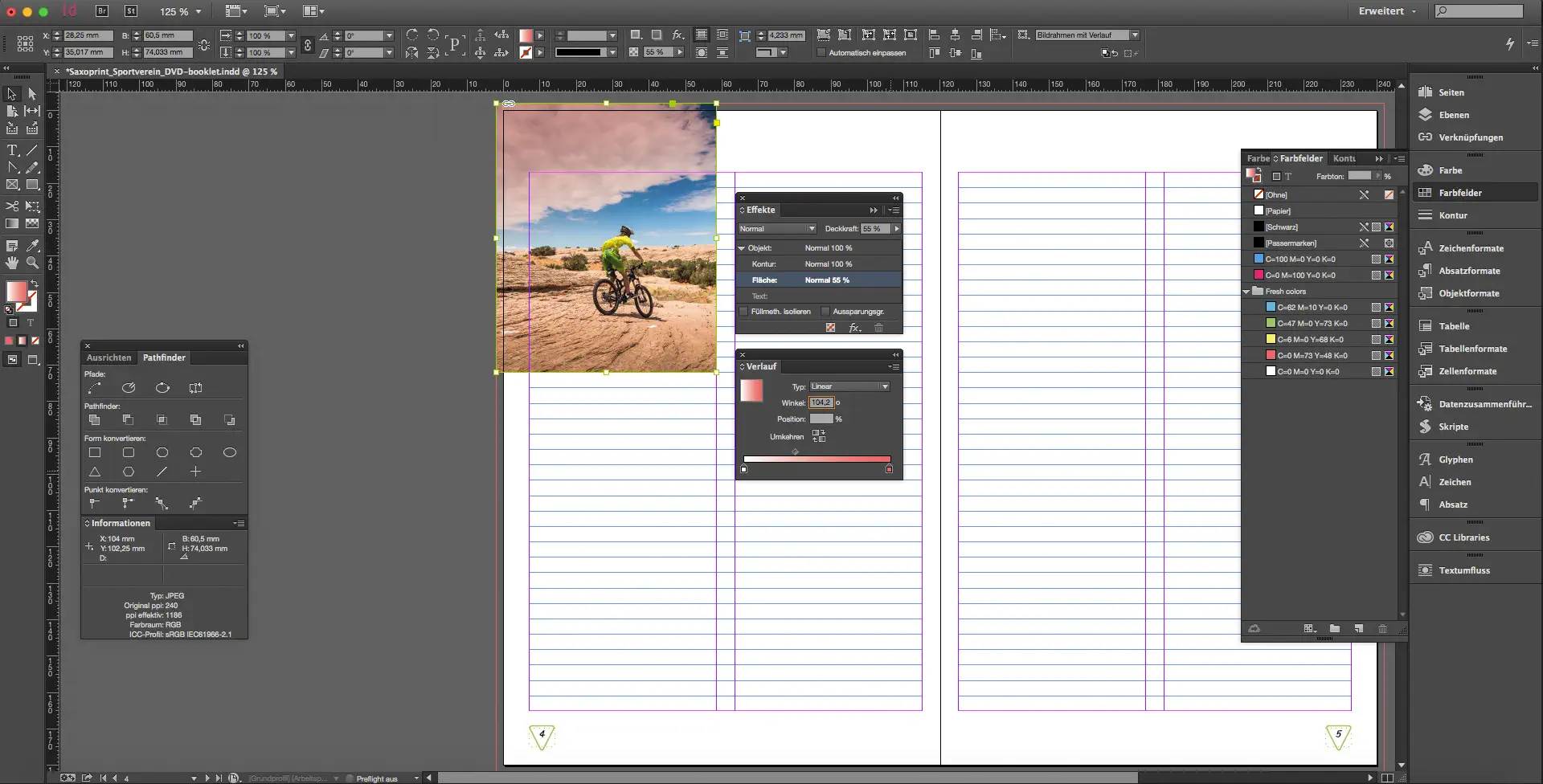Switch to the Ausrichten tab
1543x784 pixels.
coord(108,357)
